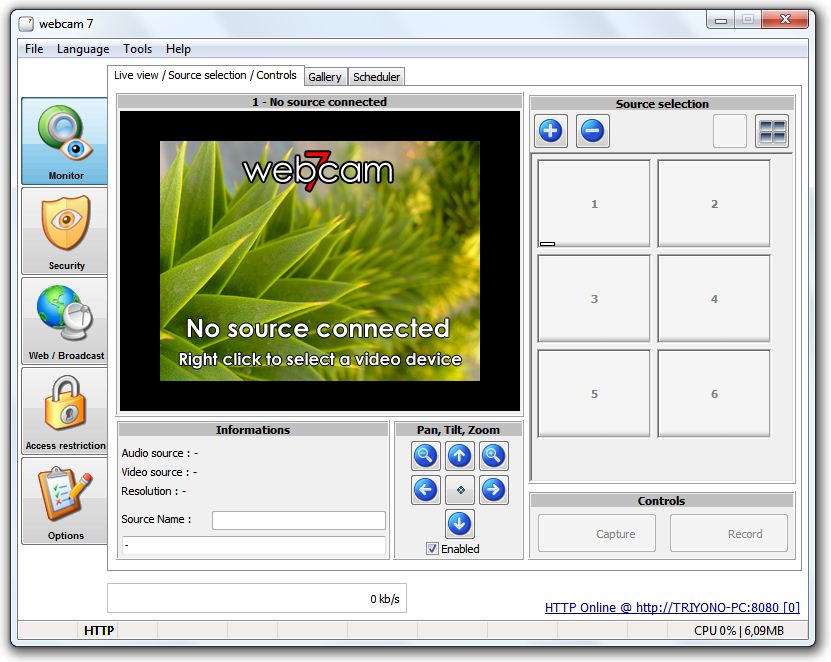The image size is (831, 662).
Task: Open the Options clipboard section
Action: [65, 501]
